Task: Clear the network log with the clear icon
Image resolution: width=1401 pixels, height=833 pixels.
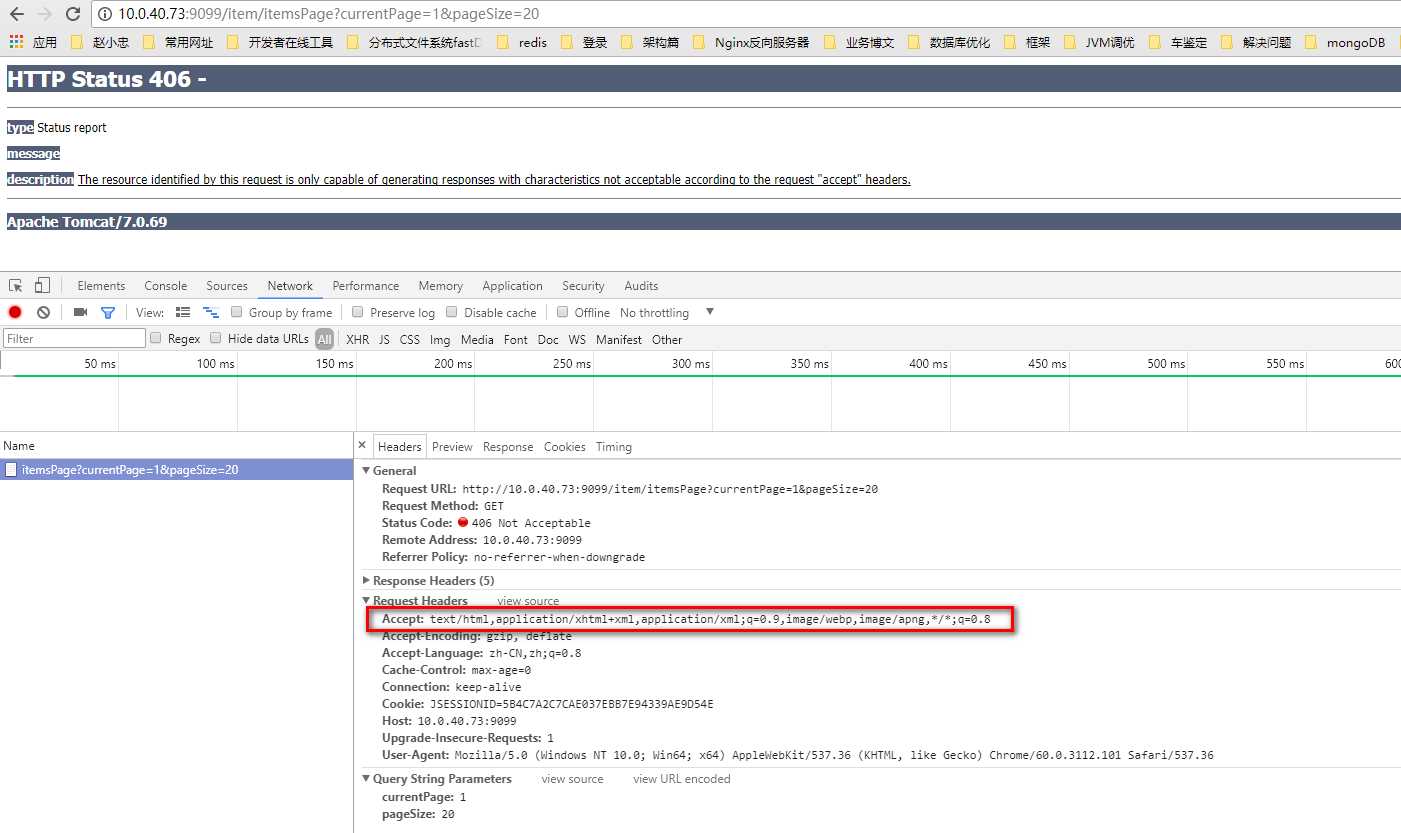Action: [x=43, y=312]
